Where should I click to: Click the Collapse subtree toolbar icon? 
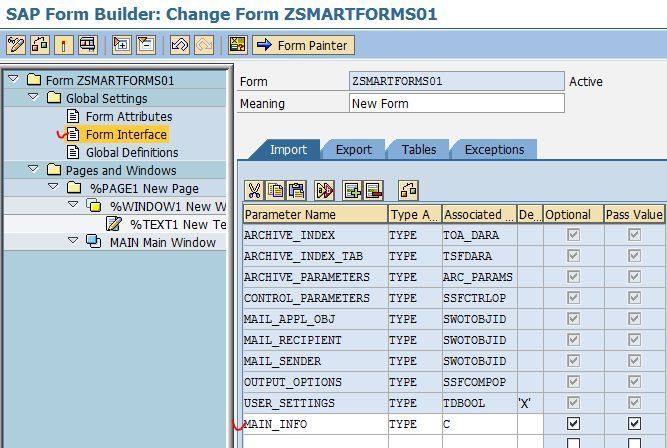pos(146,45)
